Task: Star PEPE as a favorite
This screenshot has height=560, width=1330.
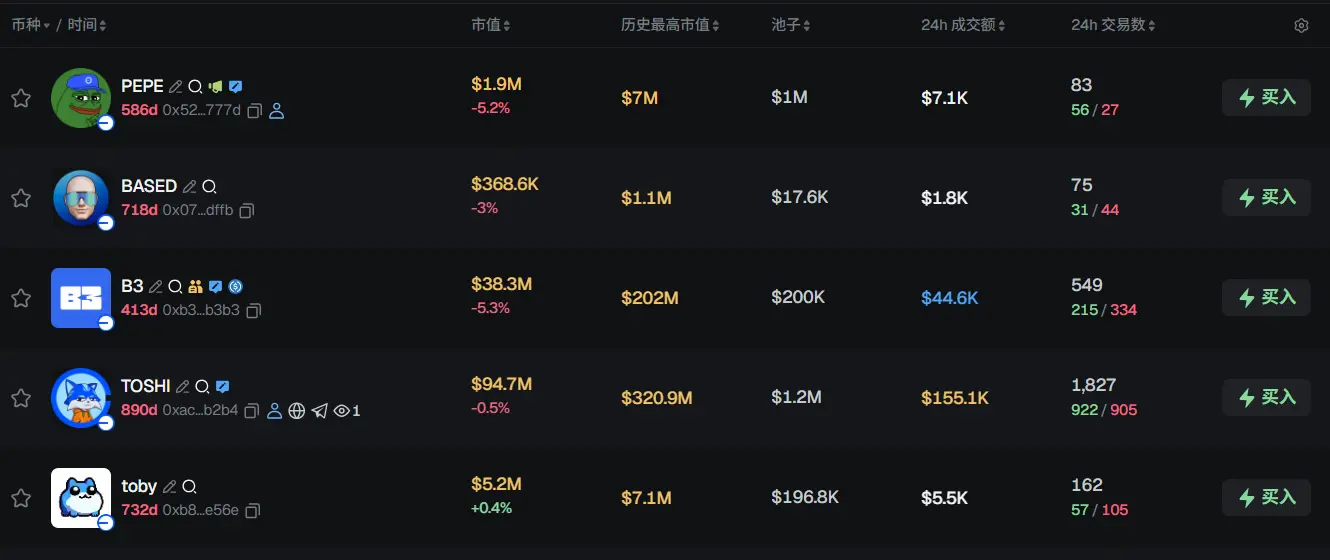Action: (x=21, y=98)
